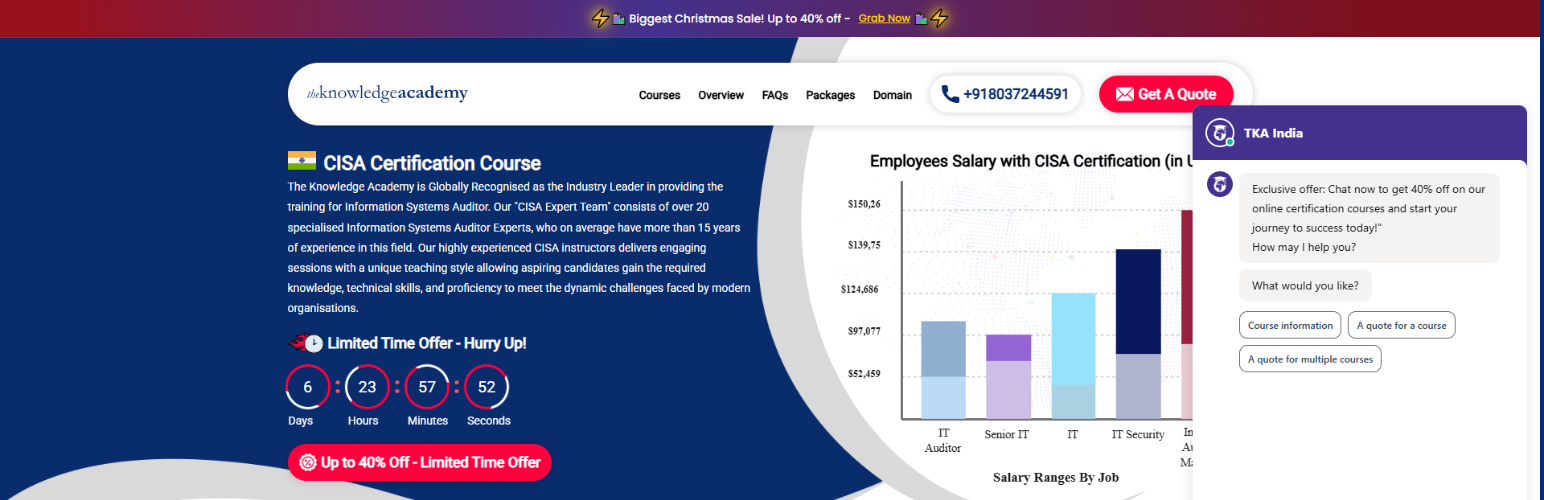Click the envelope icon in Get A Quote
Viewport: 1544px width, 500px height.
pos(1124,94)
